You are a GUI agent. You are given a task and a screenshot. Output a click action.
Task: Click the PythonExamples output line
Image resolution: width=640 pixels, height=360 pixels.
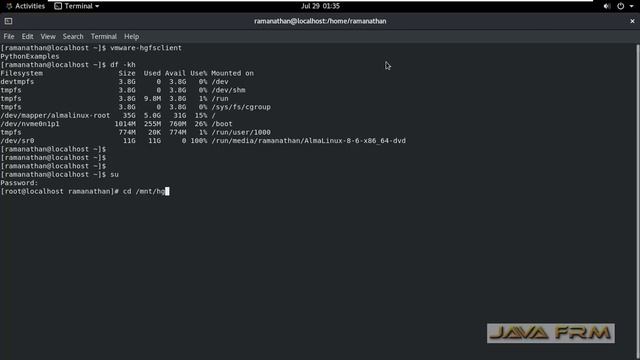tap(30, 56)
